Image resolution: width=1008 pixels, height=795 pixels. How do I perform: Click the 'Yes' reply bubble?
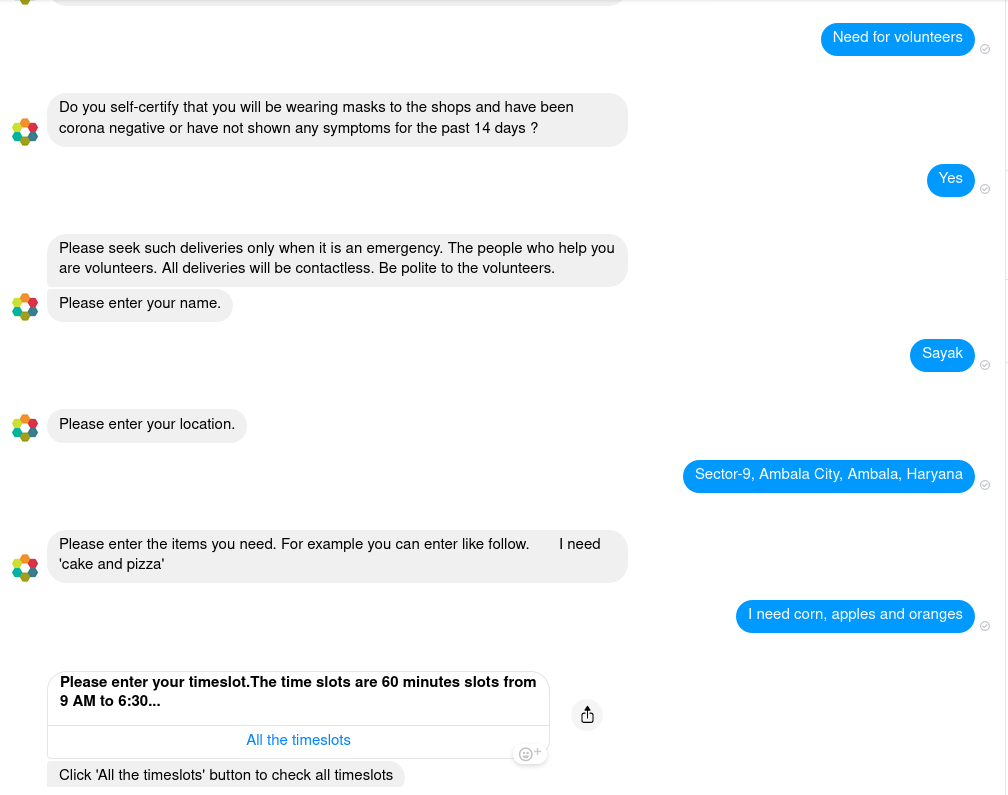pyautogui.click(x=950, y=179)
